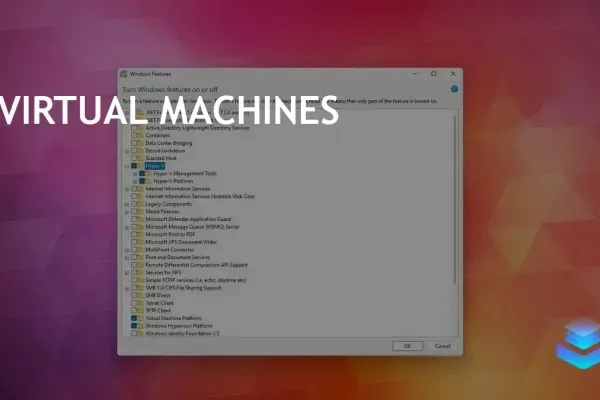Screen dimensions: 600x400
Task: Select "Windows Identity Foundation 3.5" text
Action: point(183,333)
